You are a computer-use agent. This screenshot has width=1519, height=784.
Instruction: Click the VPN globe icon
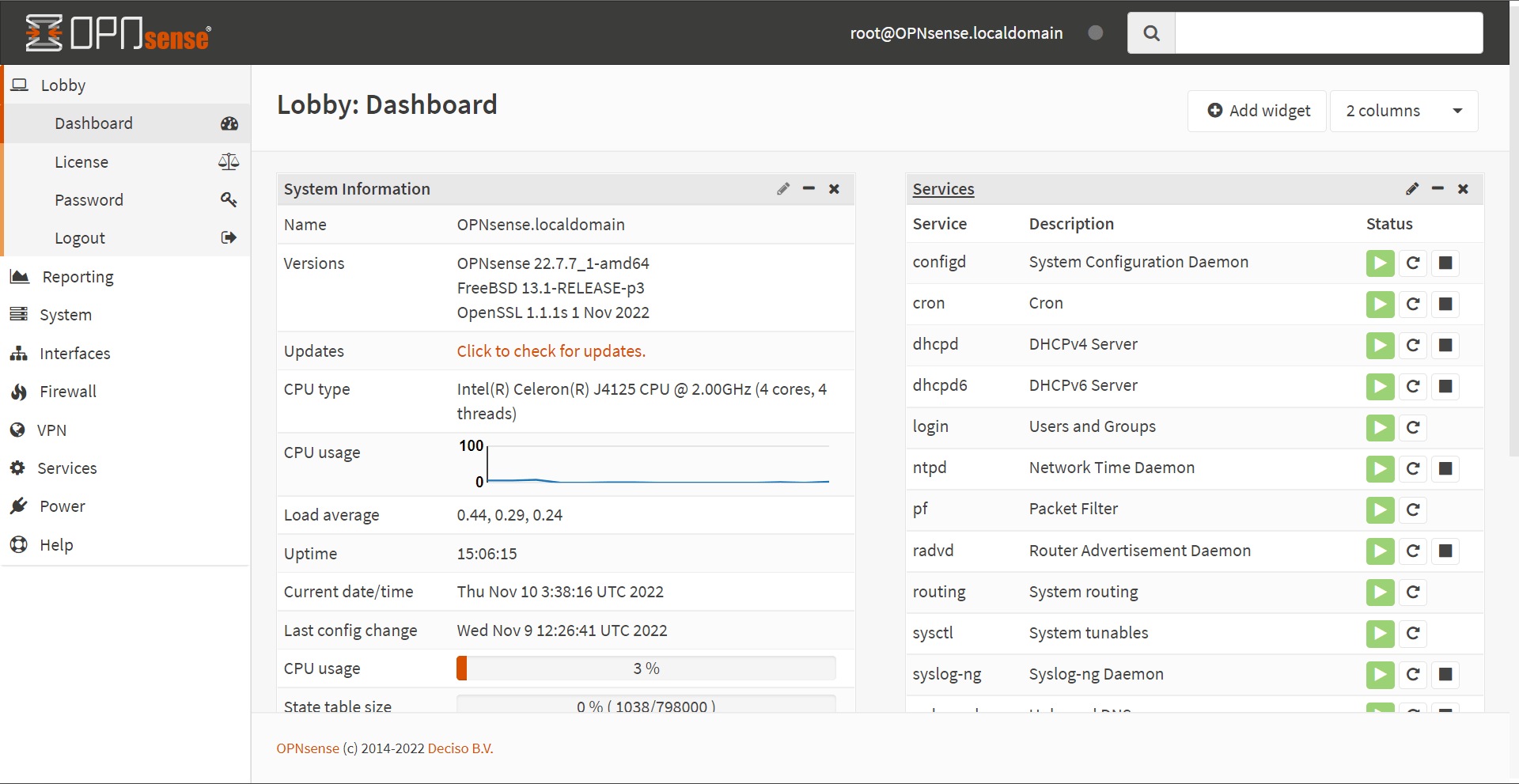[x=19, y=430]
